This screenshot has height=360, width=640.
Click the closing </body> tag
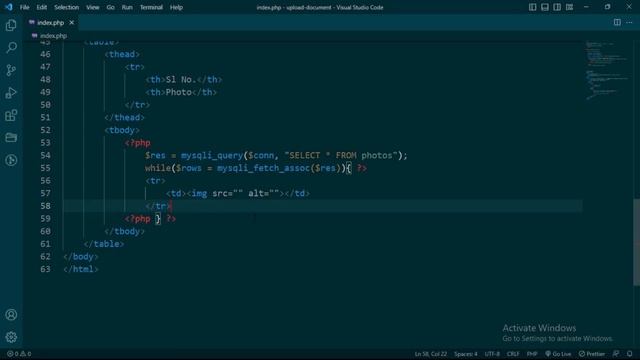[x=81, y=257]
